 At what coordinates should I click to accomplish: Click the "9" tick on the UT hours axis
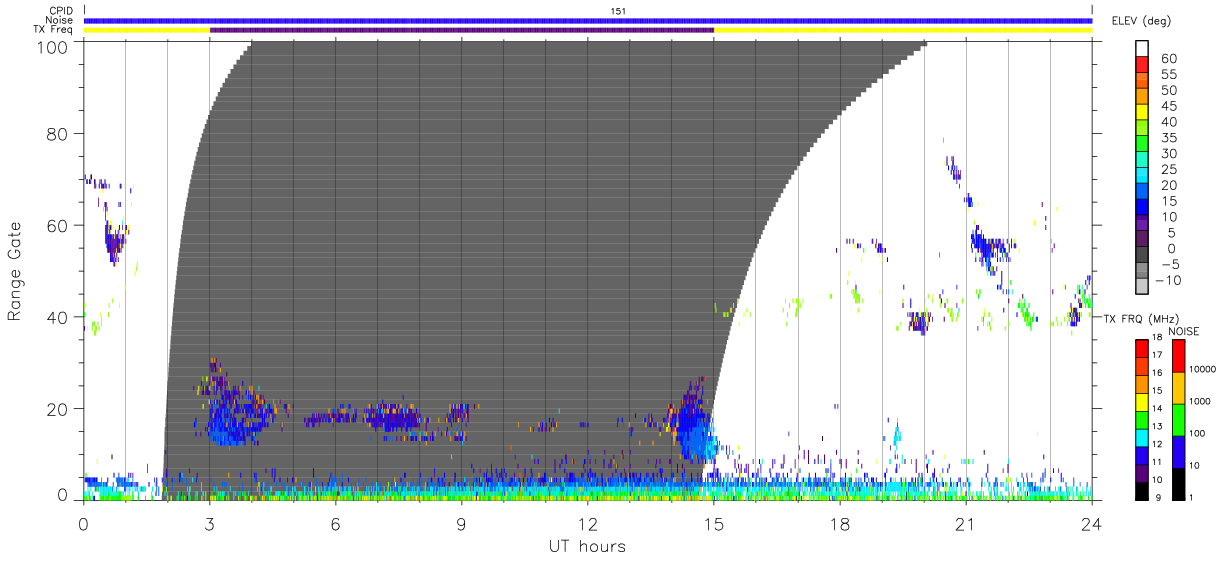[462, 523]
